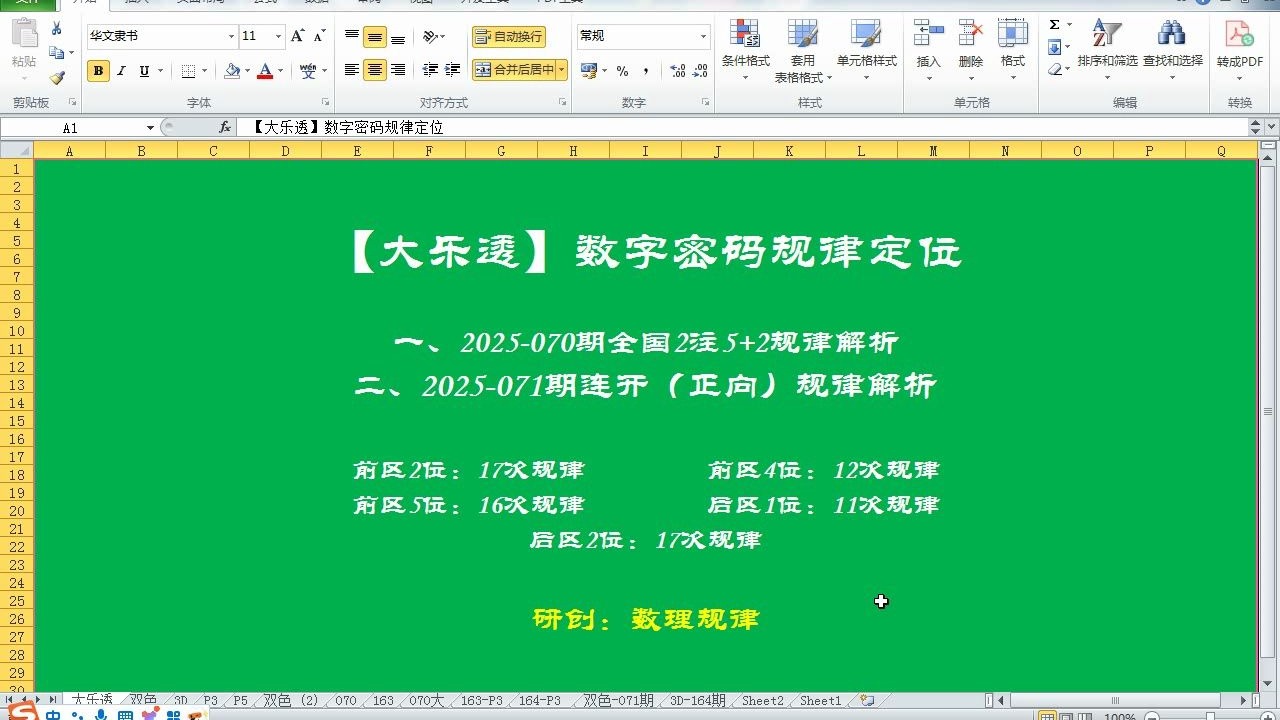Select the Format Painter brush
This screenshot has width=1280, height=720.
57,77
